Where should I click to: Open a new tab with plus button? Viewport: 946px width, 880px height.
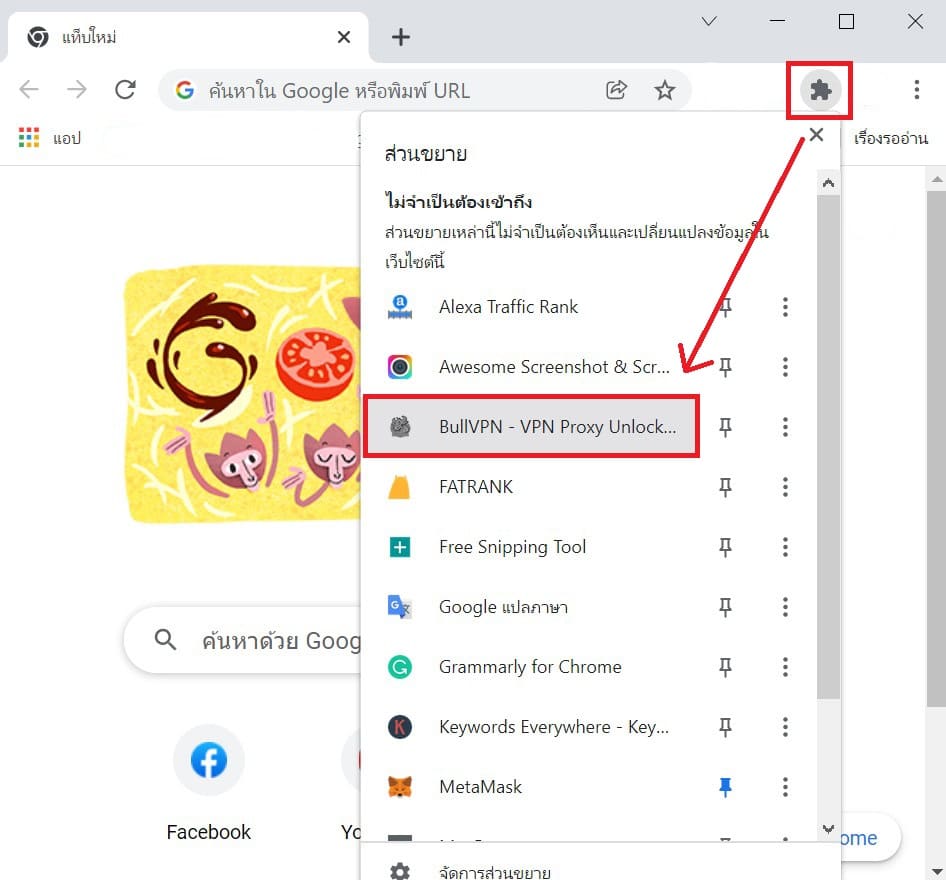[x=401, y=37]
